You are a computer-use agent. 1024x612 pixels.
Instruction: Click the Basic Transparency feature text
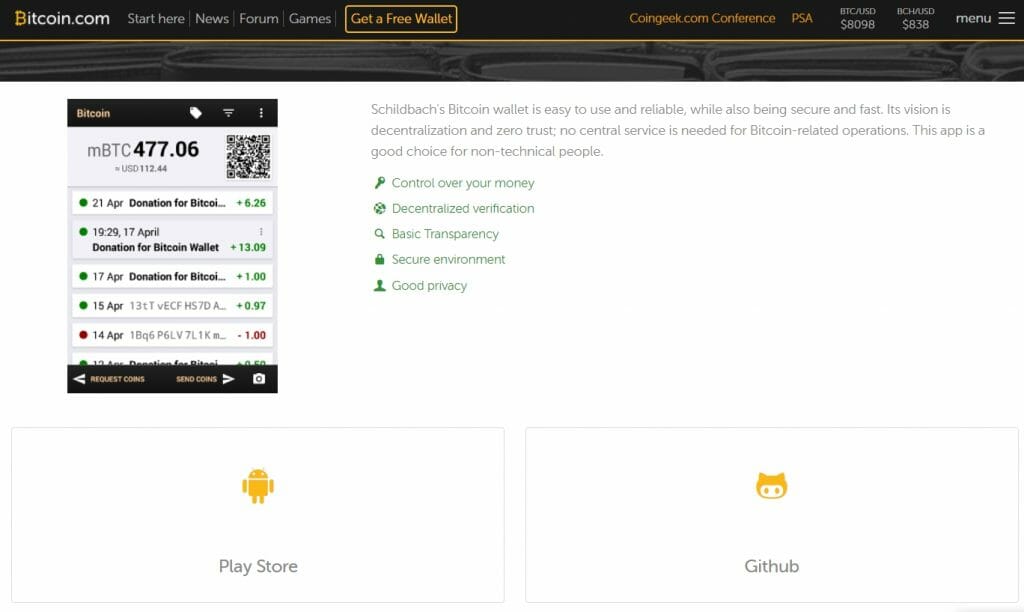pos(445,234)
